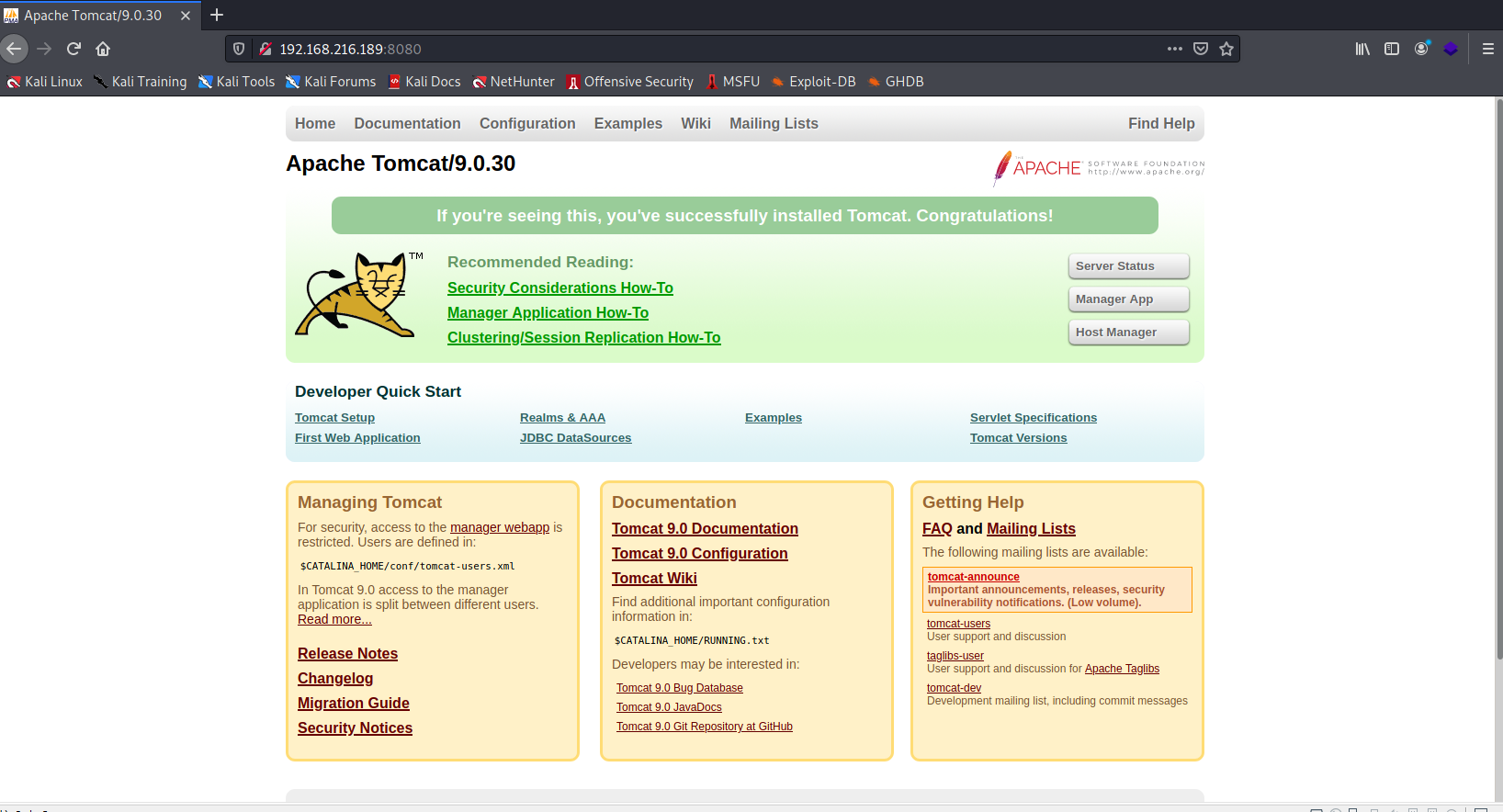Open Tomcat Versions link
The width and height of the screenshot is (1503, 812).
pyautogui.click(x=1019, y=438)
